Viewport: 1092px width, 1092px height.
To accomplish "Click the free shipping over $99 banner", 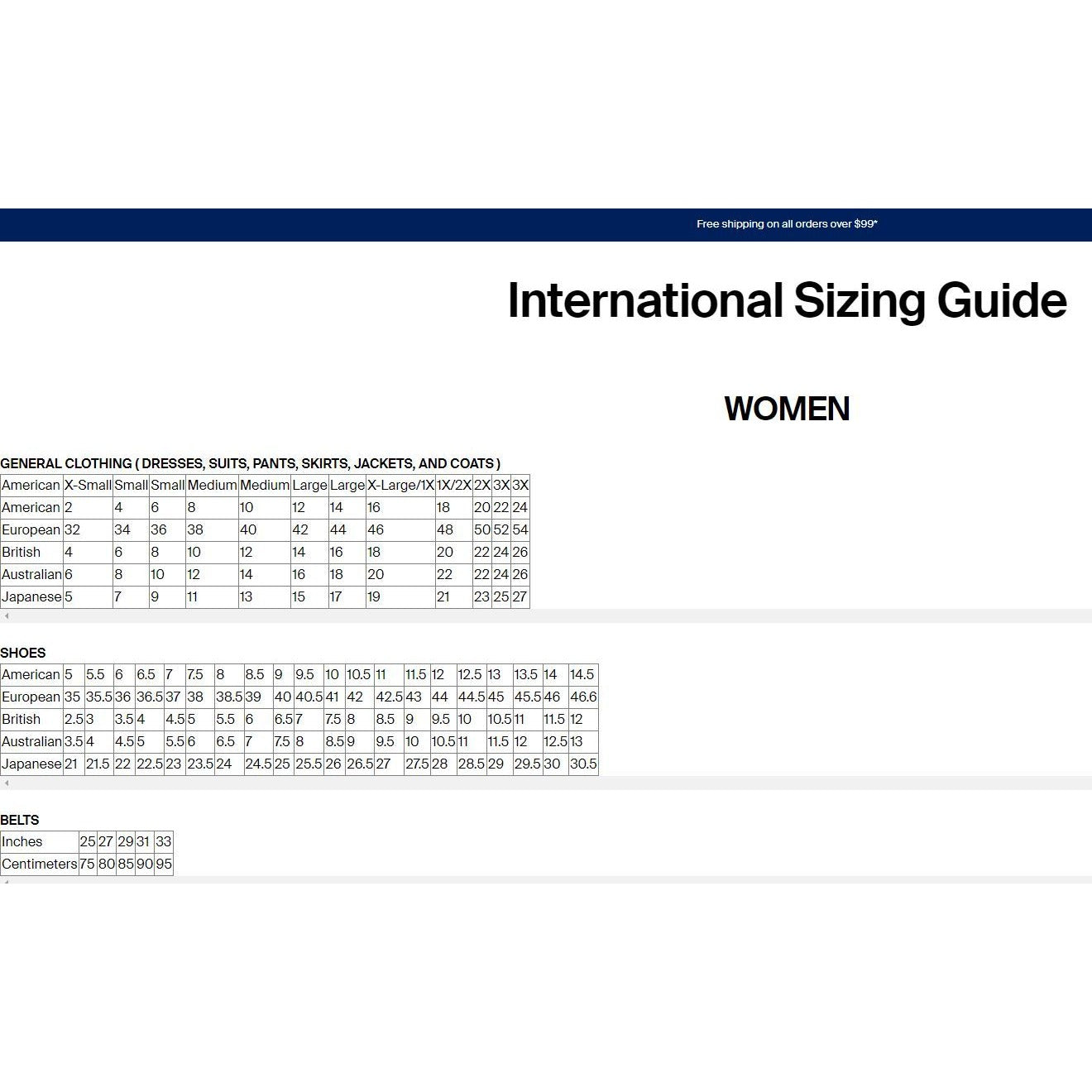I will [786, 224].
